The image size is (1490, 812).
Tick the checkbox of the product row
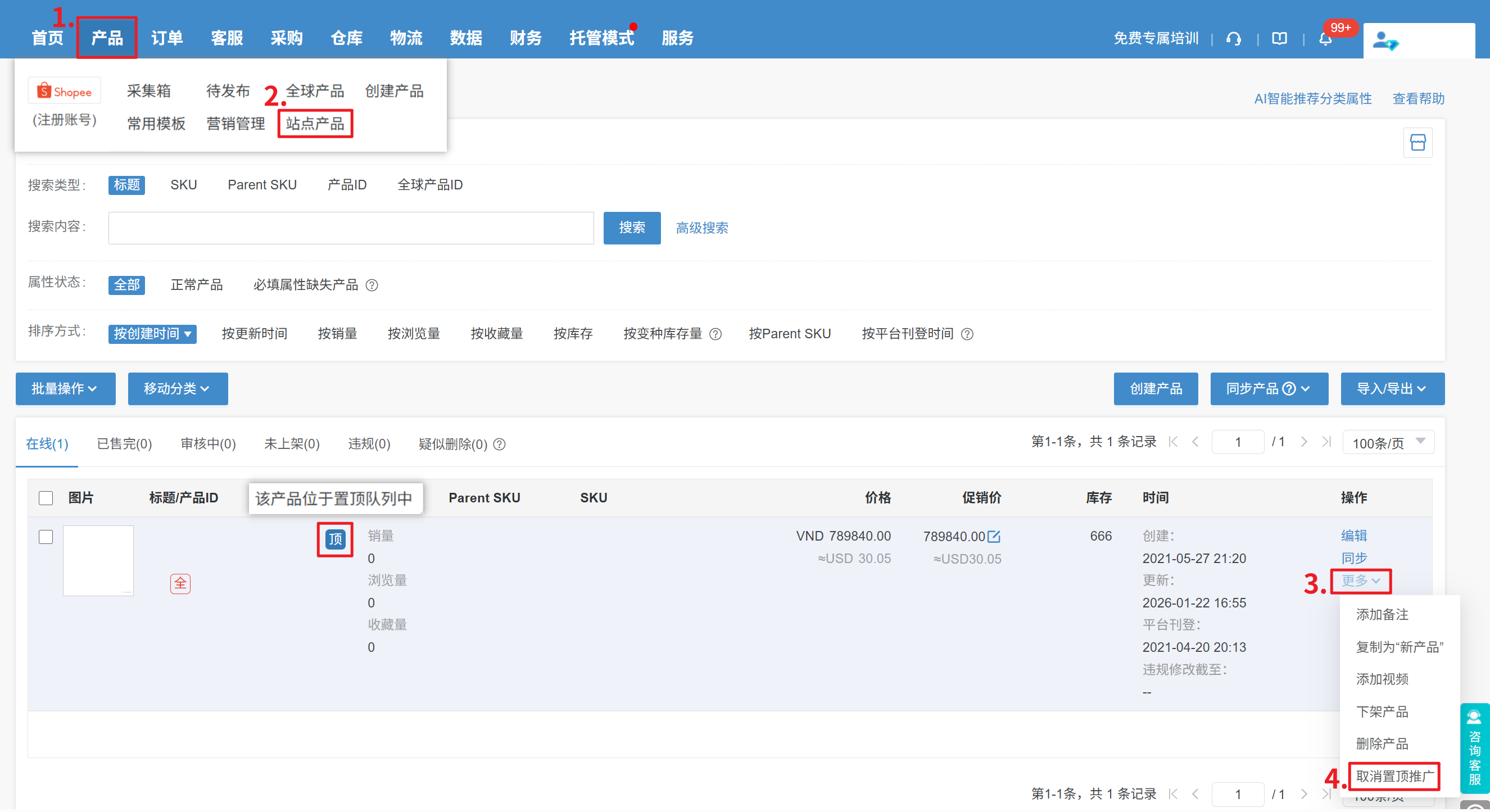(x=46, y=537)
